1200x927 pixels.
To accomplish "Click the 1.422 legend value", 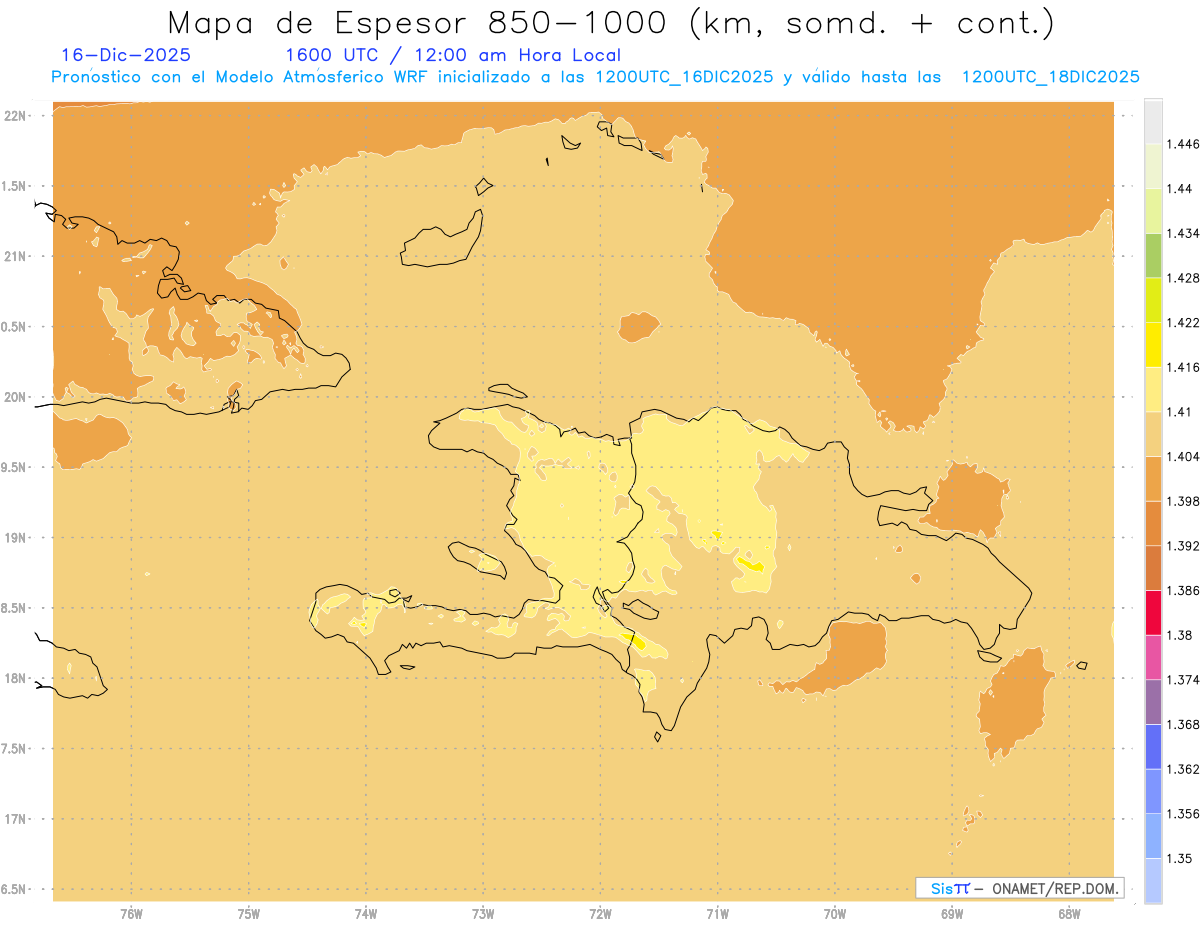I will 1183,322.
